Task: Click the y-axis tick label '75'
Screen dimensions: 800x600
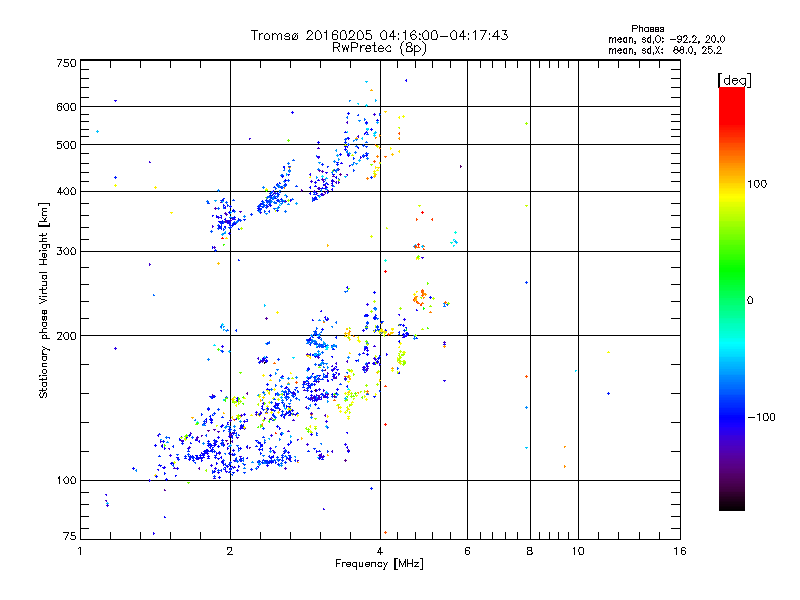Action: tap(70, 536)
